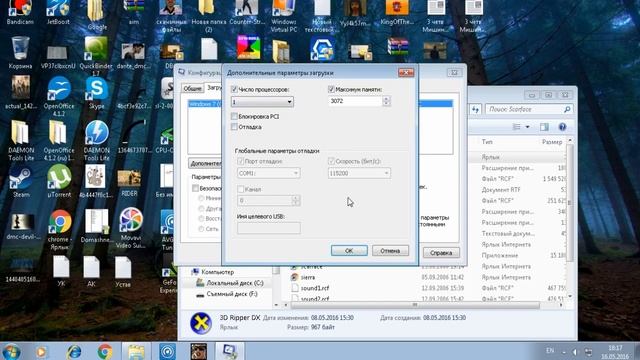
Task: Open Windows Start menu orb
Action: pos(11,351)
